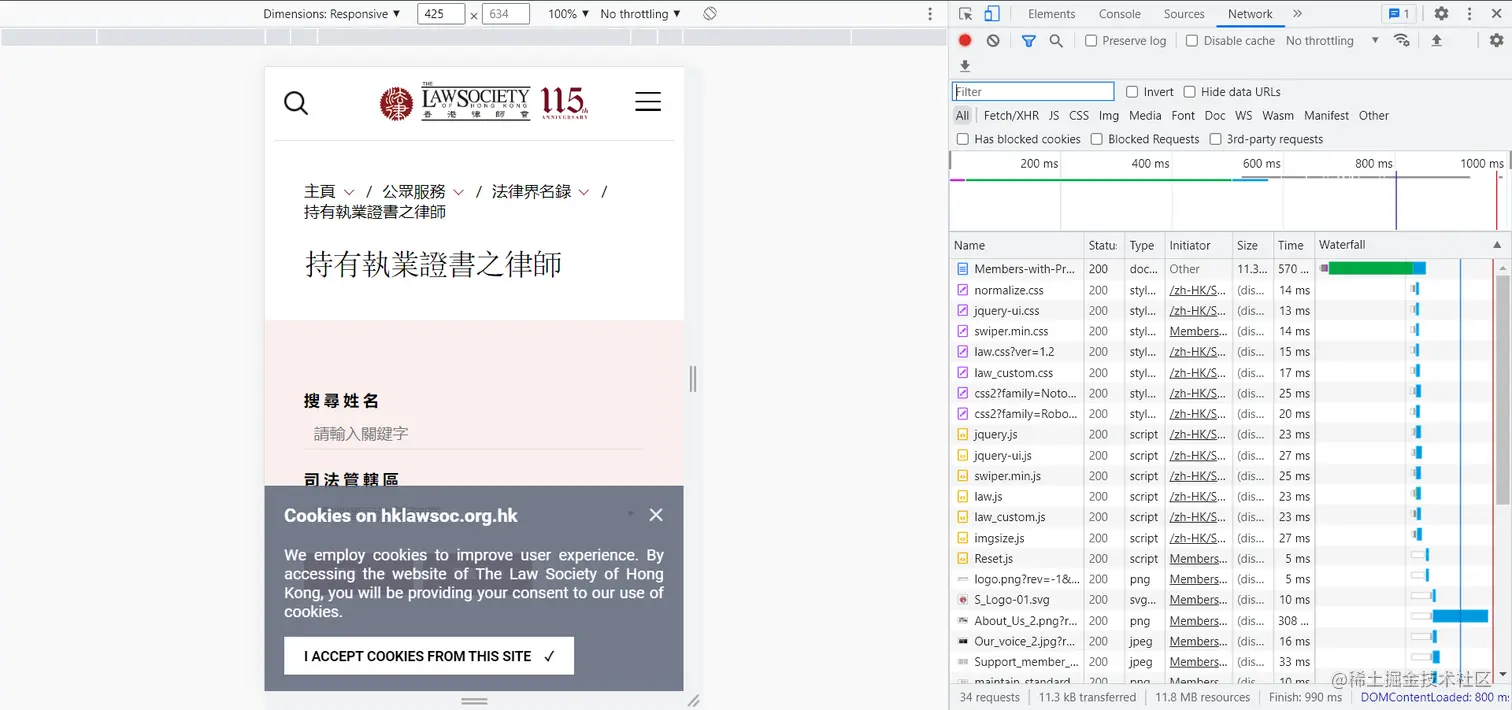Click the viewport width field 425

[x=441, y=14]
